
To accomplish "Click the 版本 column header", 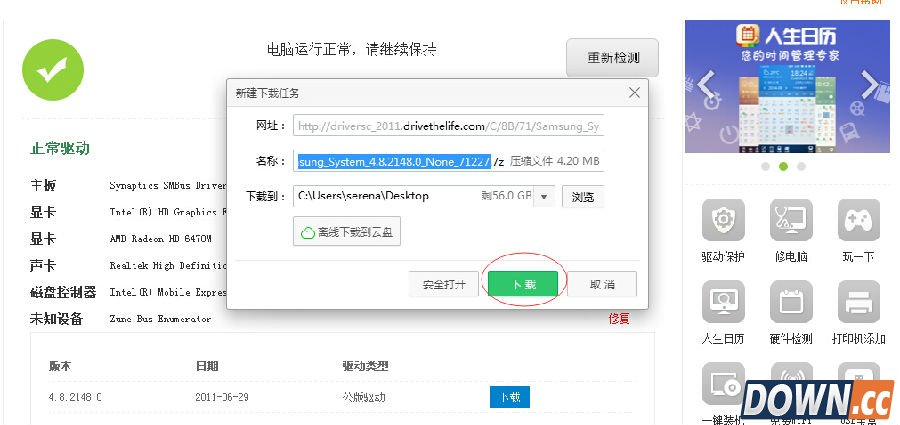I will coord(60,366).
